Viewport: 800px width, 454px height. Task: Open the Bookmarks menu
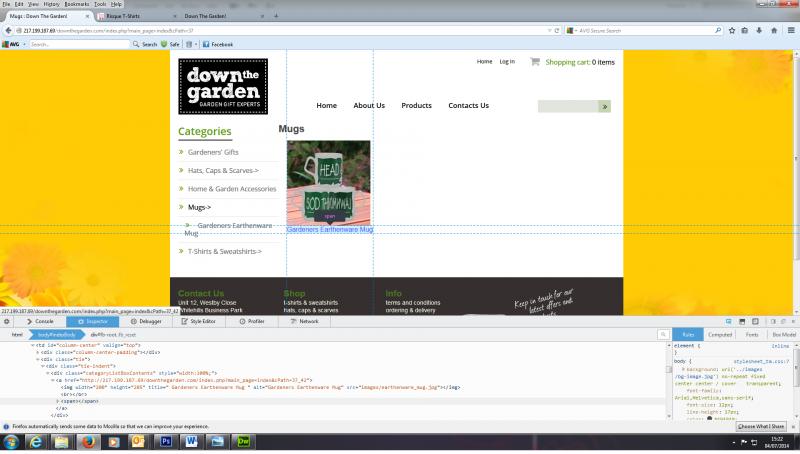[x=77, y=4]
